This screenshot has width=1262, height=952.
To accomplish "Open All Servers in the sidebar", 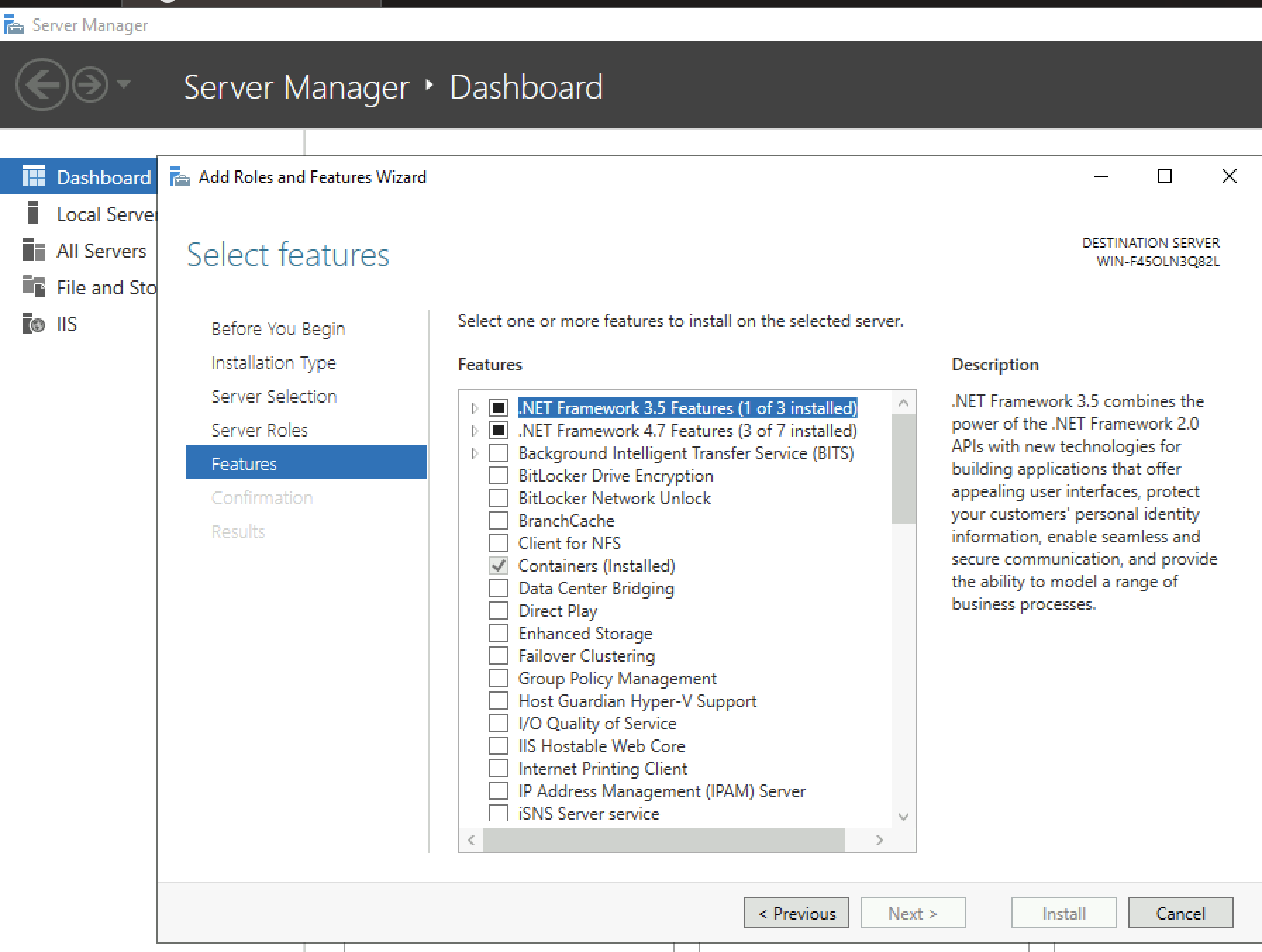I will pos(78,250).
